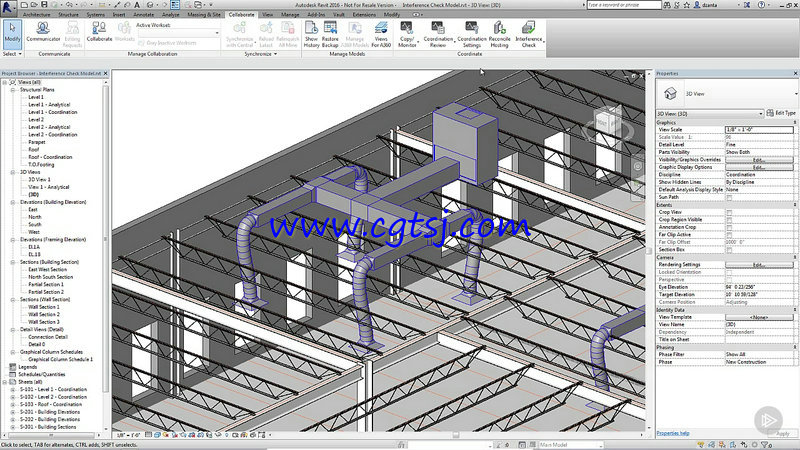Click the keyword search box
Image resolution: width=800 pixels, height=450 pixels.
coord(623,5)
